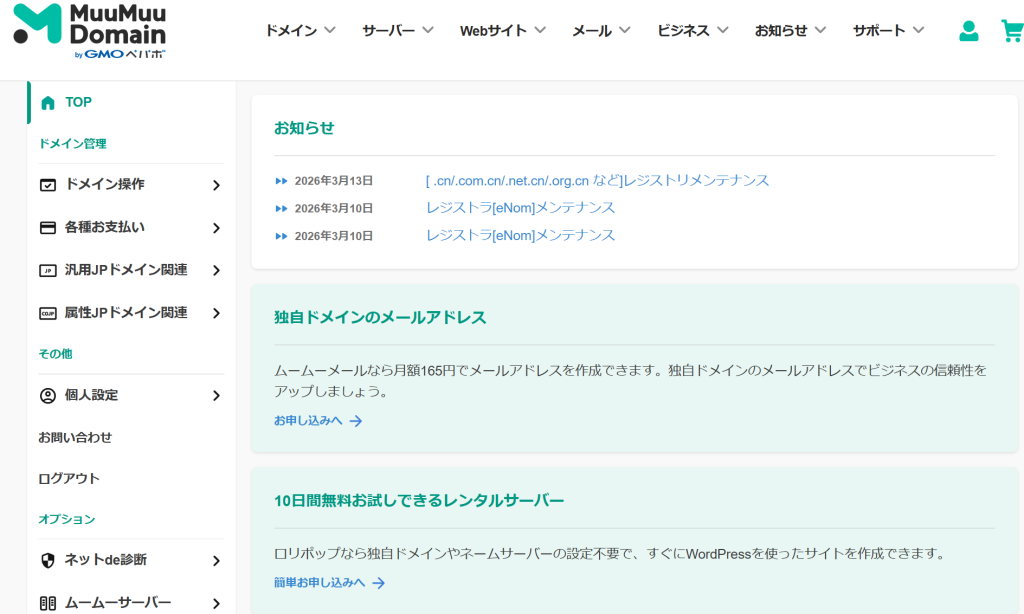
Task: Click the ネットde診断 shield icon
Action: pos(48,560)
